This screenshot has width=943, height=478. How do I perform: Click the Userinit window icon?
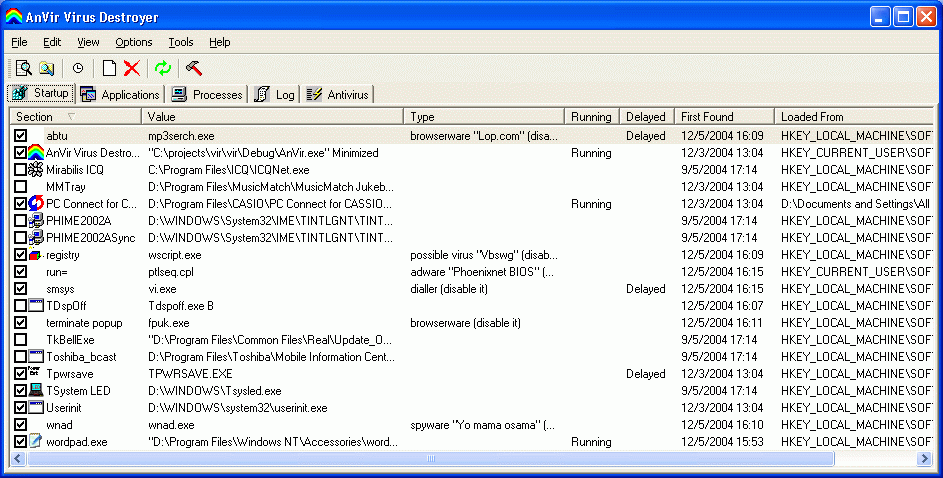click(x=35, y=407)
